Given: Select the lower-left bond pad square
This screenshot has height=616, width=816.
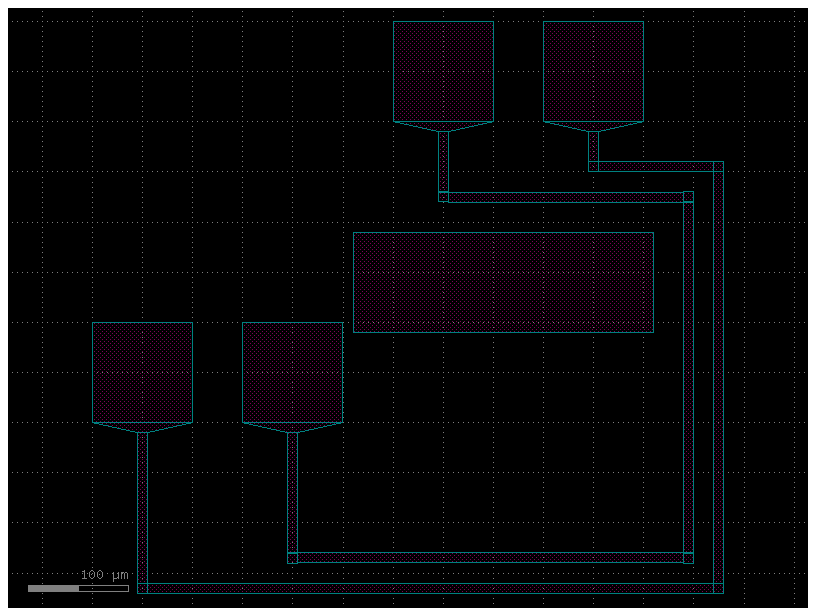Looking at the screenshot, I should pos(142,372).
